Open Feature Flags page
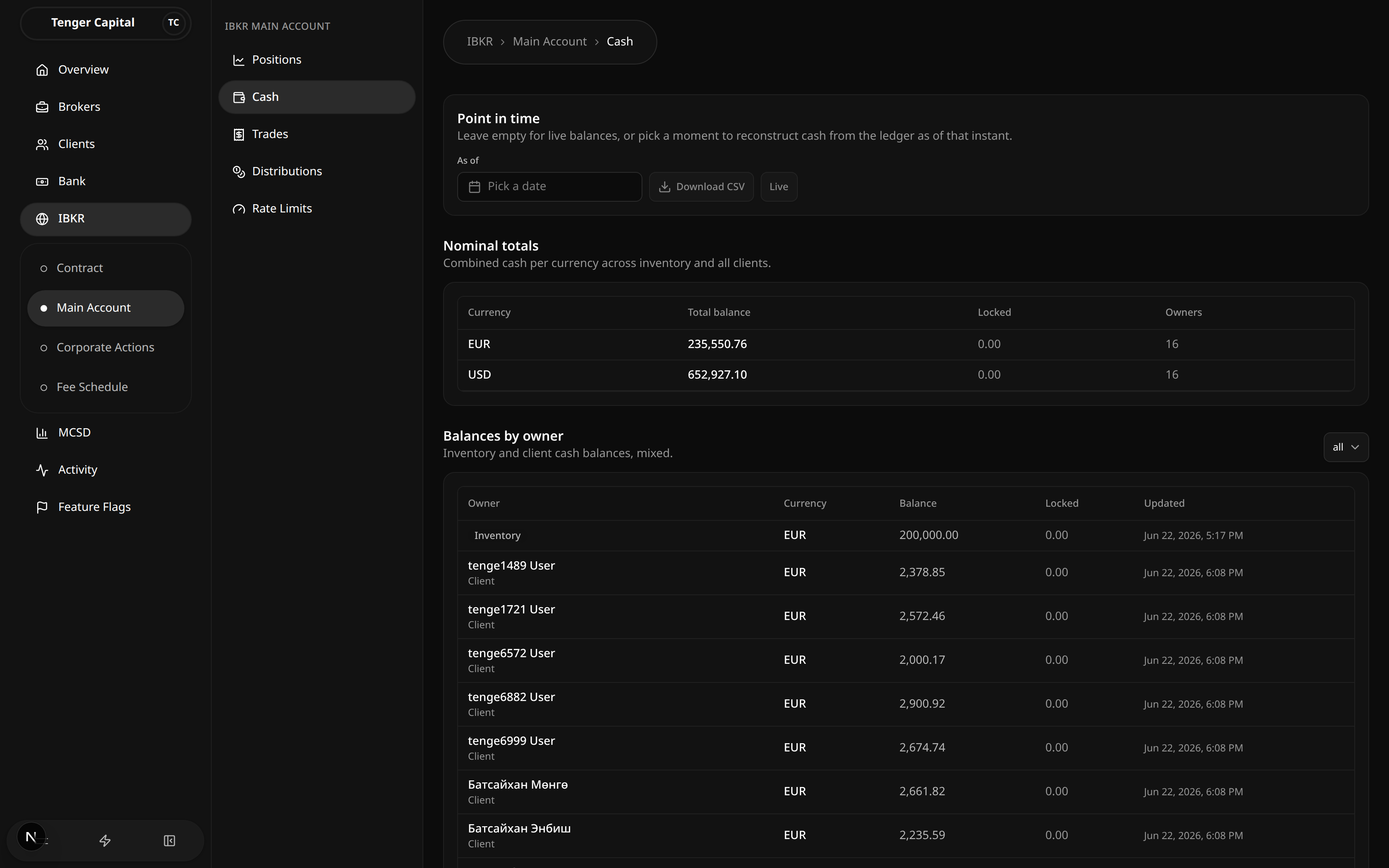Viewport: 1389px width, 868px height. (x=105, y=508)
